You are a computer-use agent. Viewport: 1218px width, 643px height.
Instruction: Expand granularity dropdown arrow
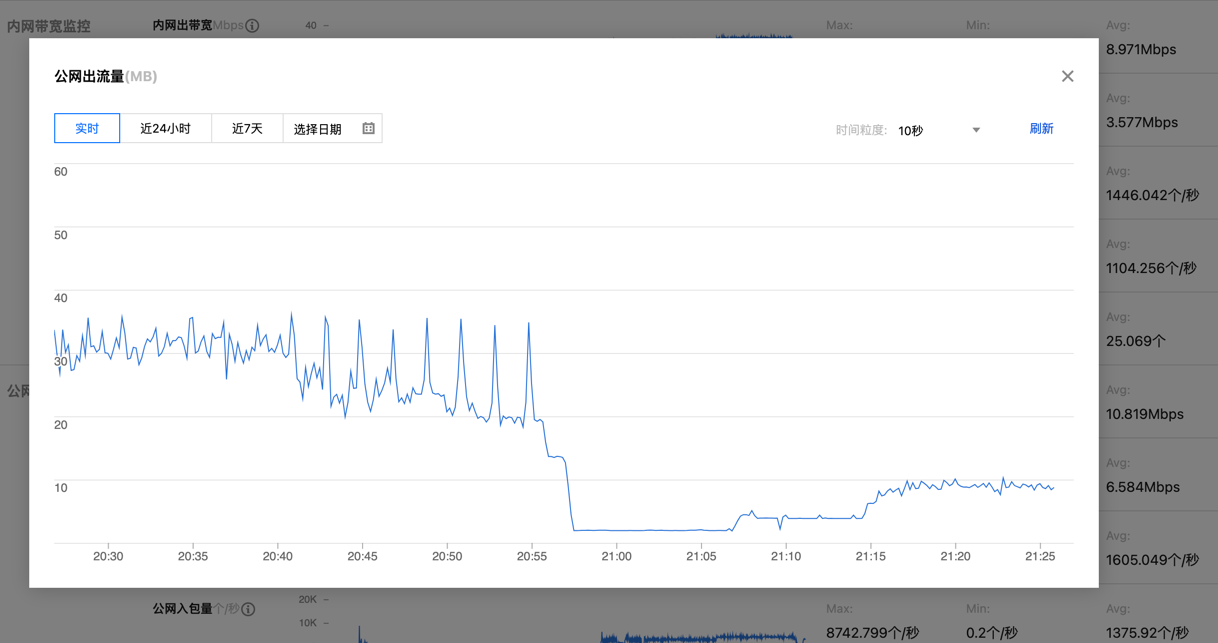[x=976, y=130]
